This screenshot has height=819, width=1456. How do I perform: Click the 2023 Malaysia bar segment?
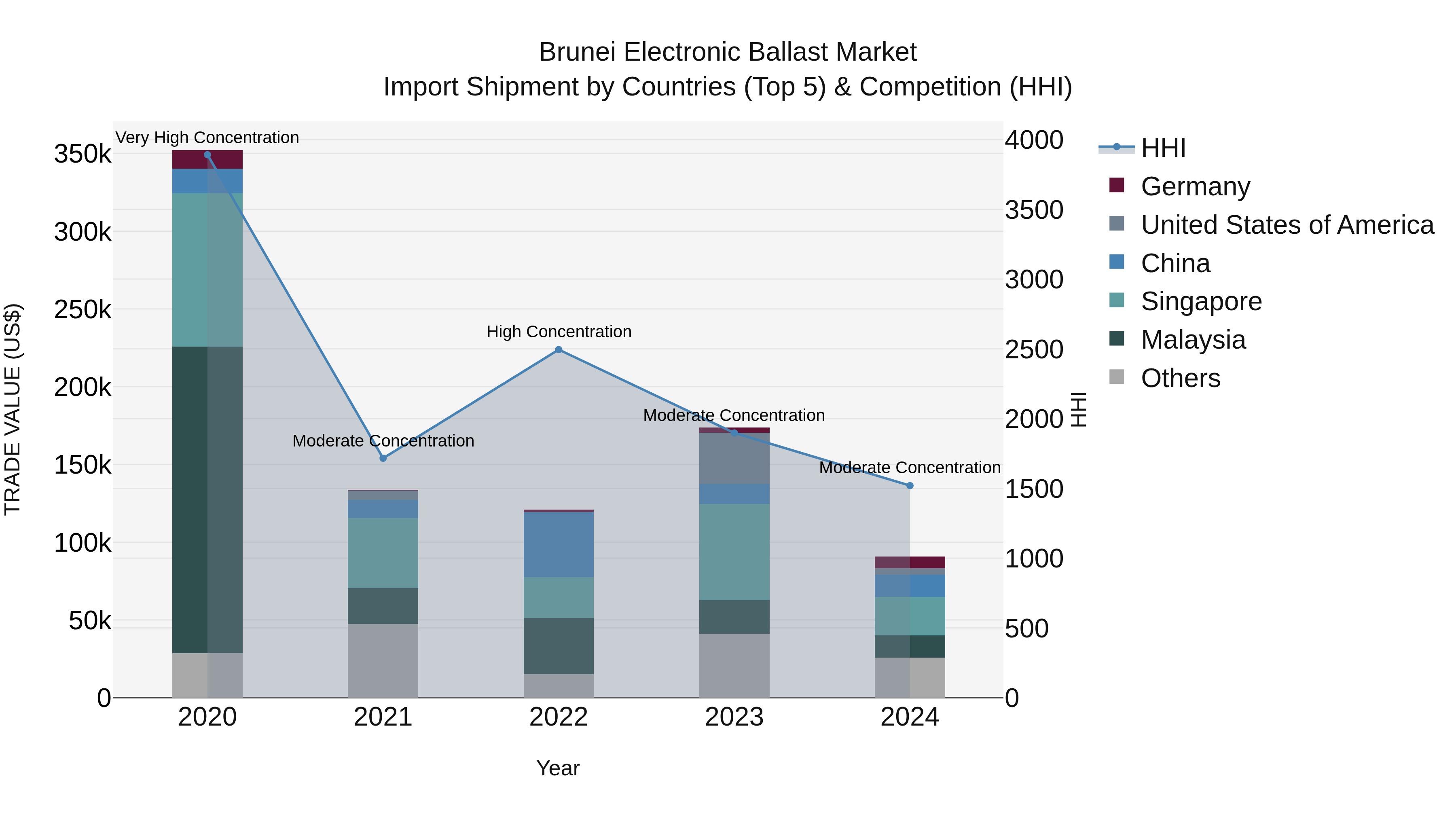(x=734, y=617)
